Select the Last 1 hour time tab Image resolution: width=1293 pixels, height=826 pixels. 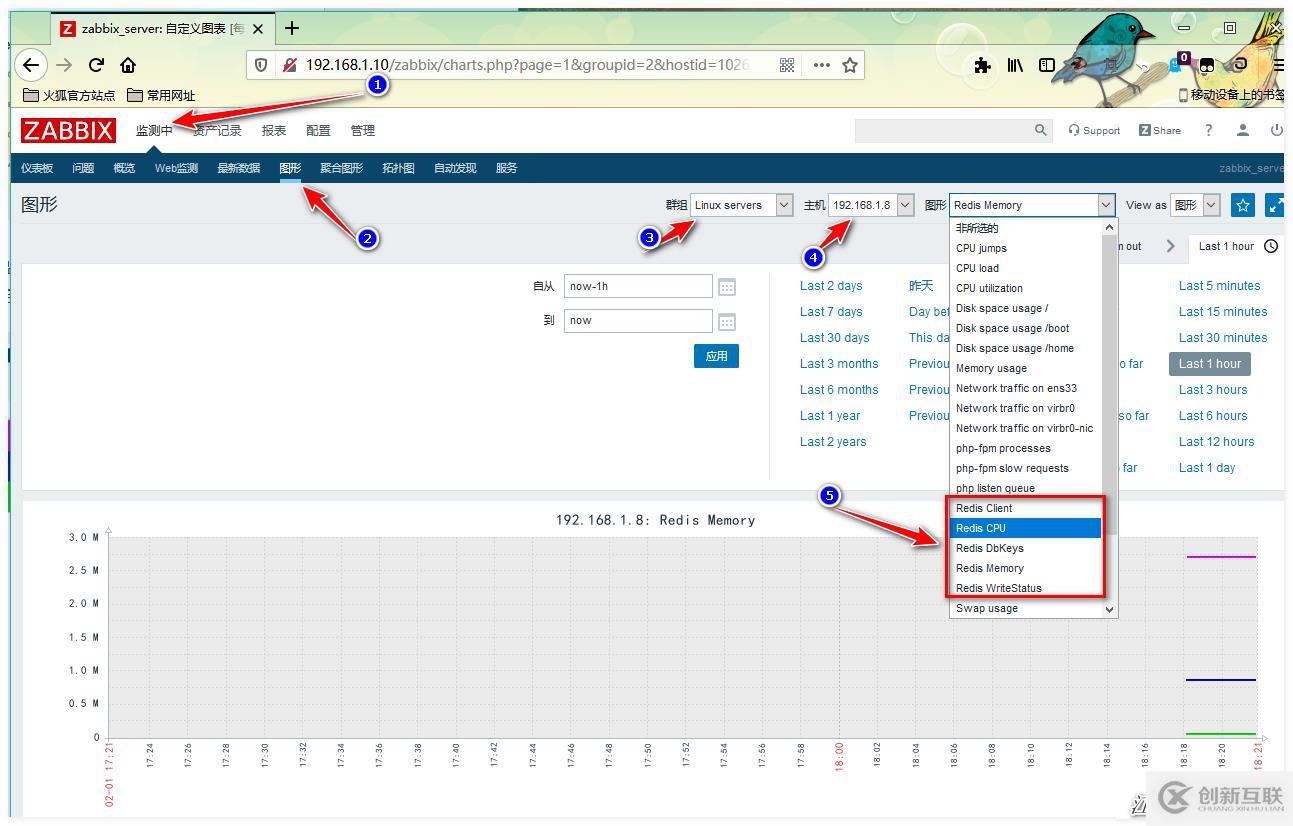coord(1226,246)
